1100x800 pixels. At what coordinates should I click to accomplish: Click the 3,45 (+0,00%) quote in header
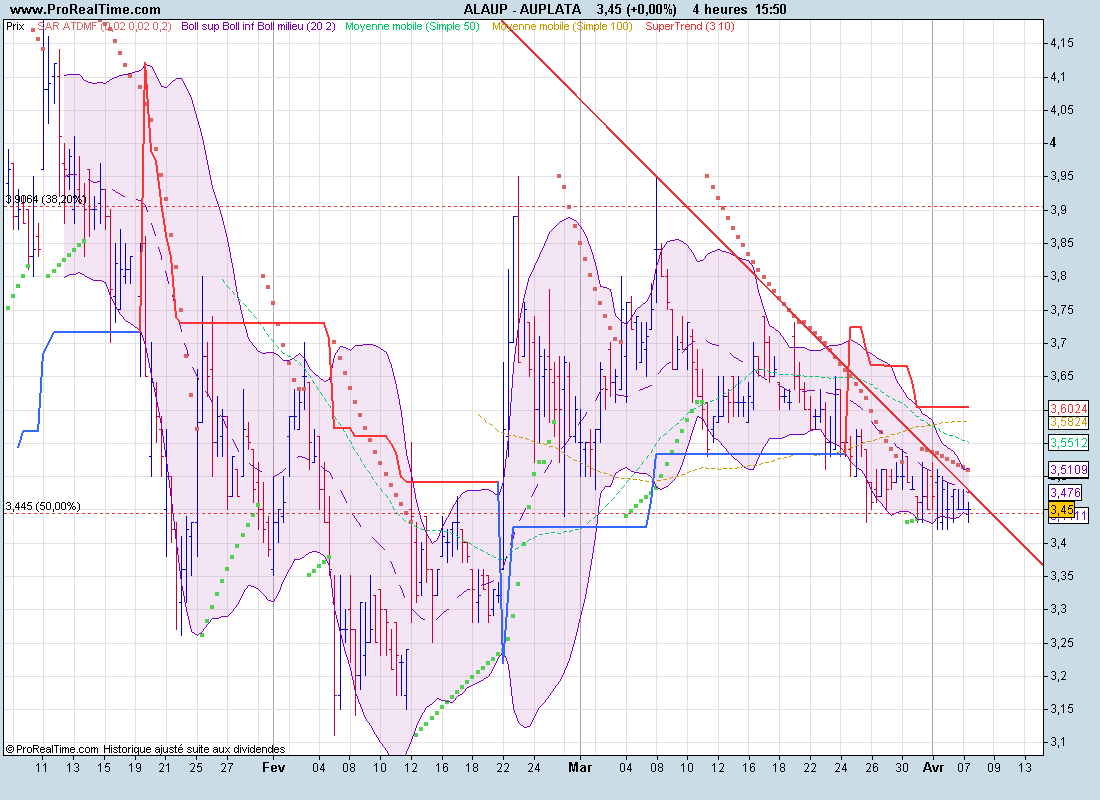[x=636, y=9]
